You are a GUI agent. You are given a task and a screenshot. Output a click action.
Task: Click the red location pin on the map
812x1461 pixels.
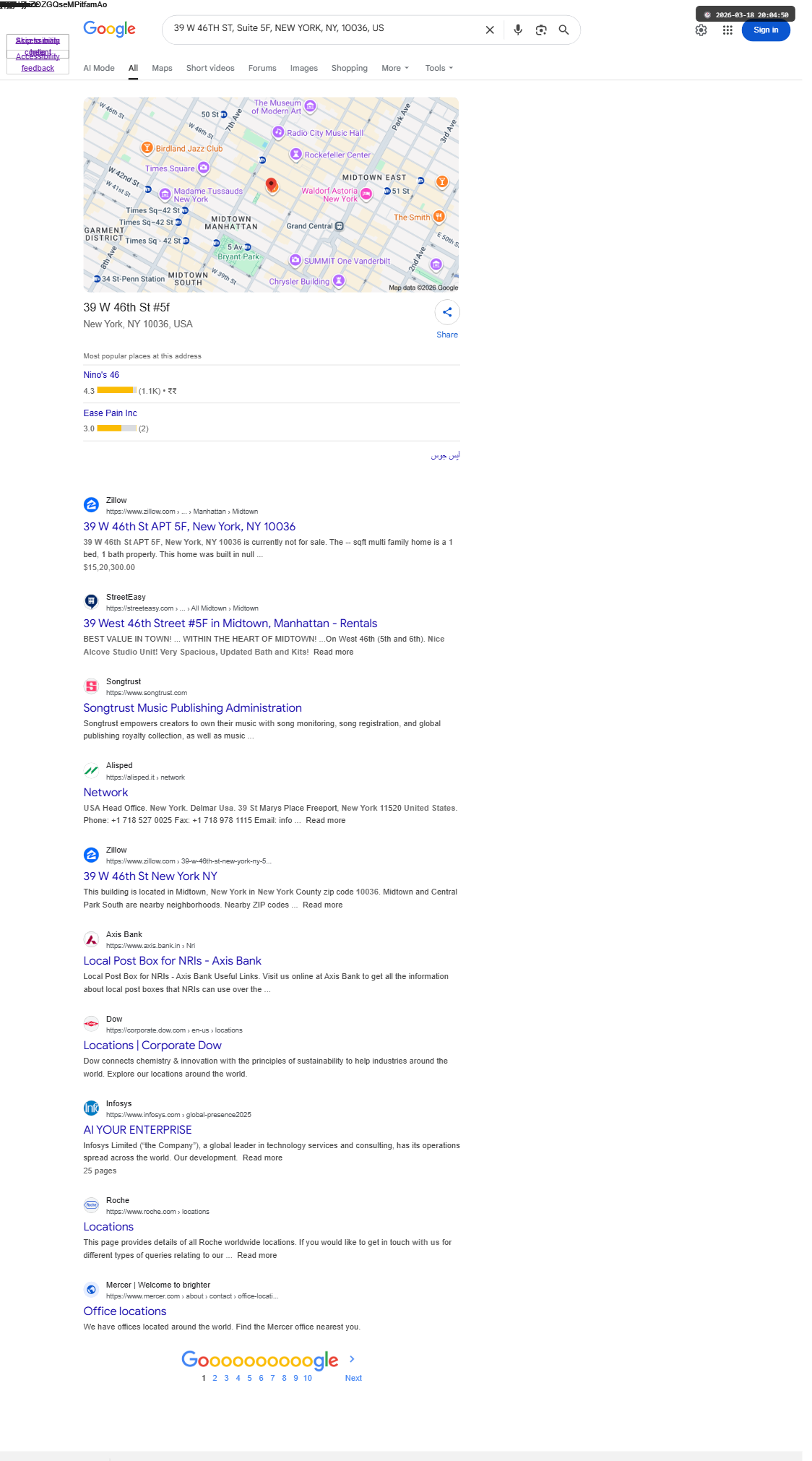pyautogui.click(x=271, y=185)
